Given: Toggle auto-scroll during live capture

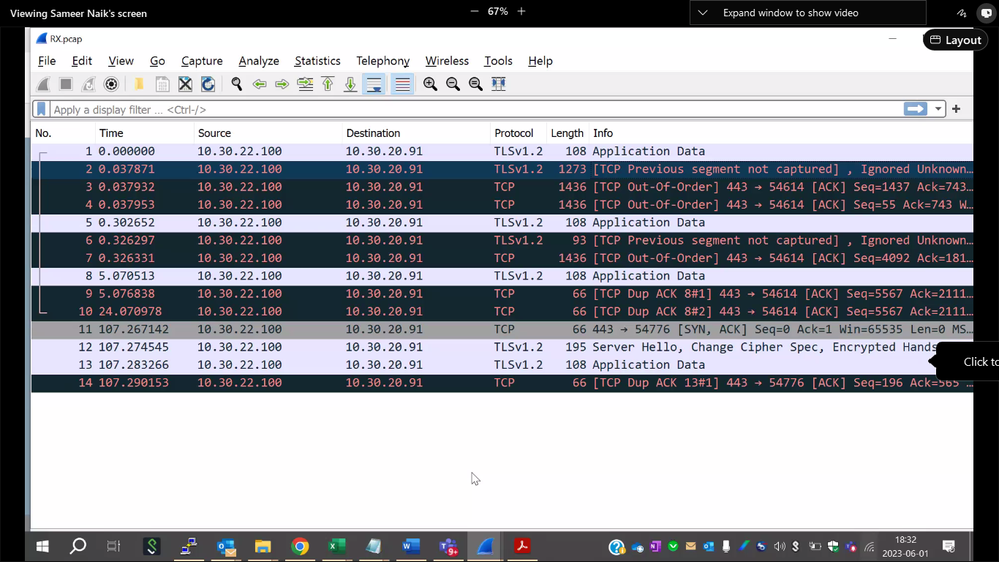Looking at the screenshot, I should [373, 85].
